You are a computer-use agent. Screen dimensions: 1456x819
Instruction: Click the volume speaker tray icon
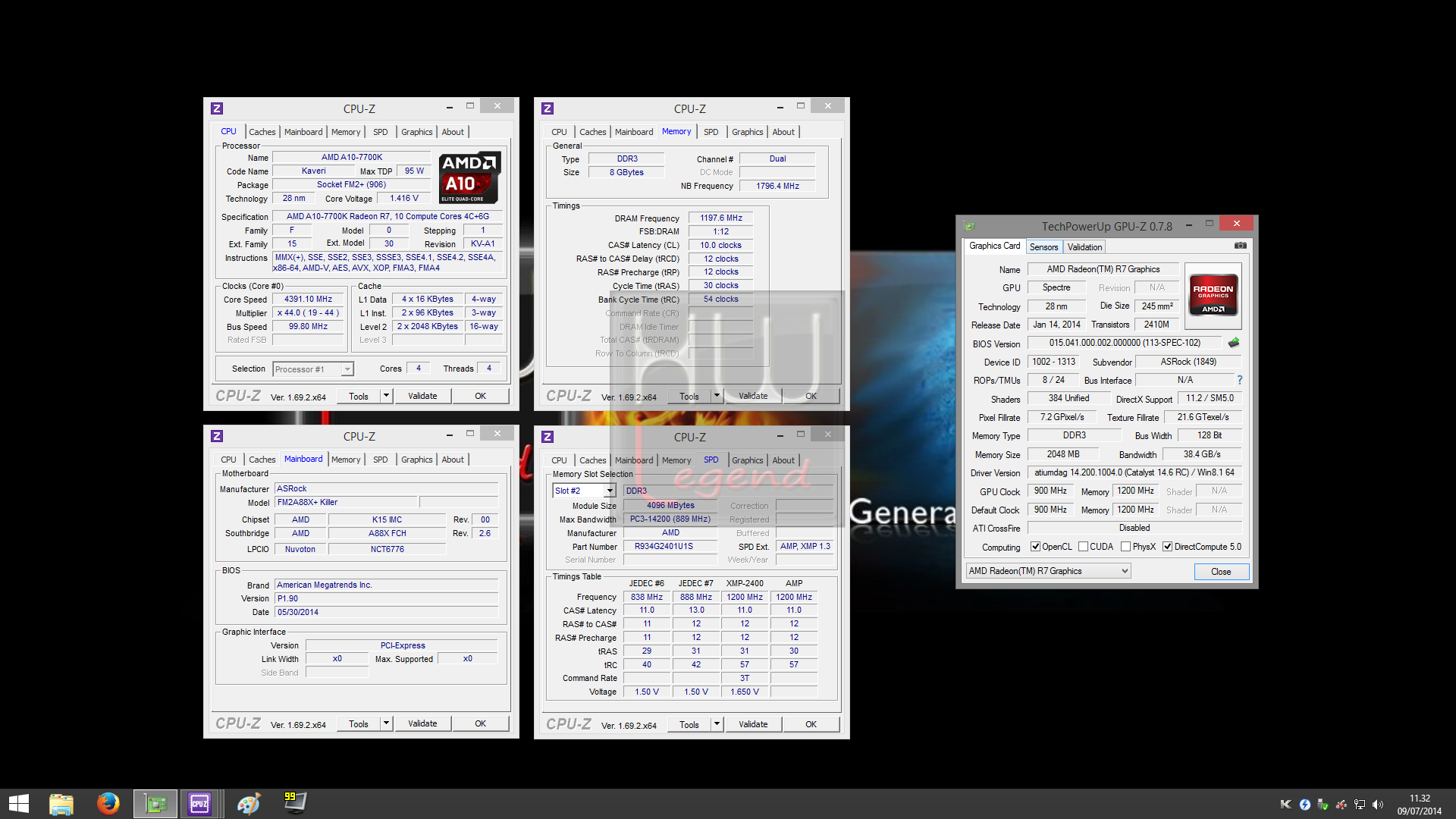pyautogui.click(x=1378, y=805)
